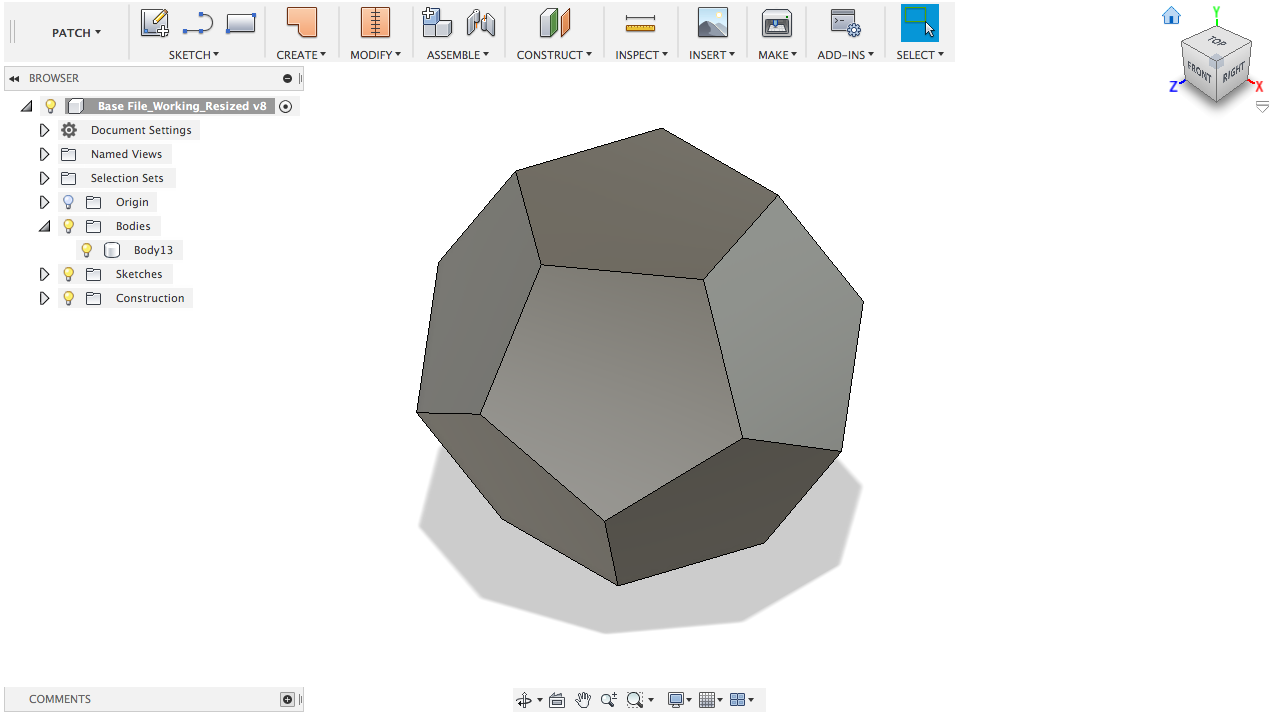Image resolution: width=1280 pixels, height=715 pixels.
Task: Select the sketch Rectangle tool icon
Action: point(241,23)
